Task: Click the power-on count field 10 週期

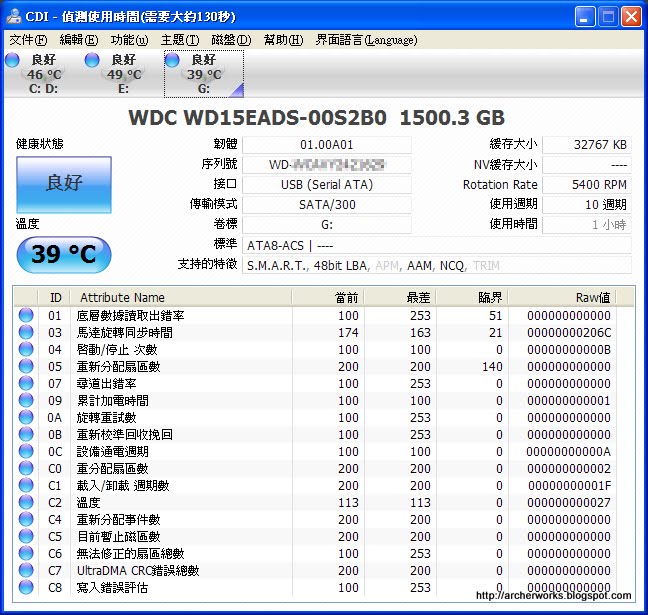Action: 587,205
